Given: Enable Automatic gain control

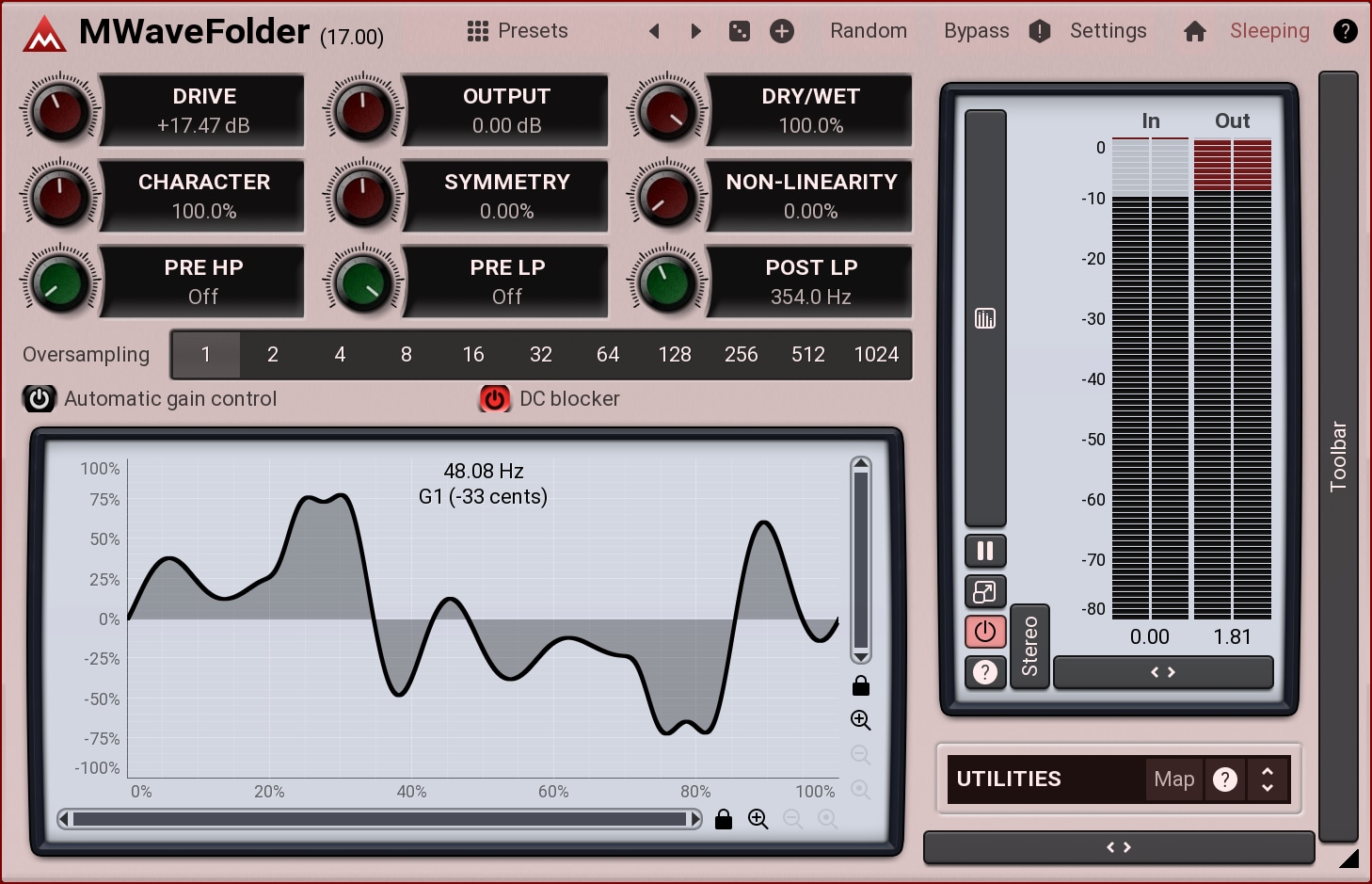Looking at the screenshot, I should click(x=40, y=399).
